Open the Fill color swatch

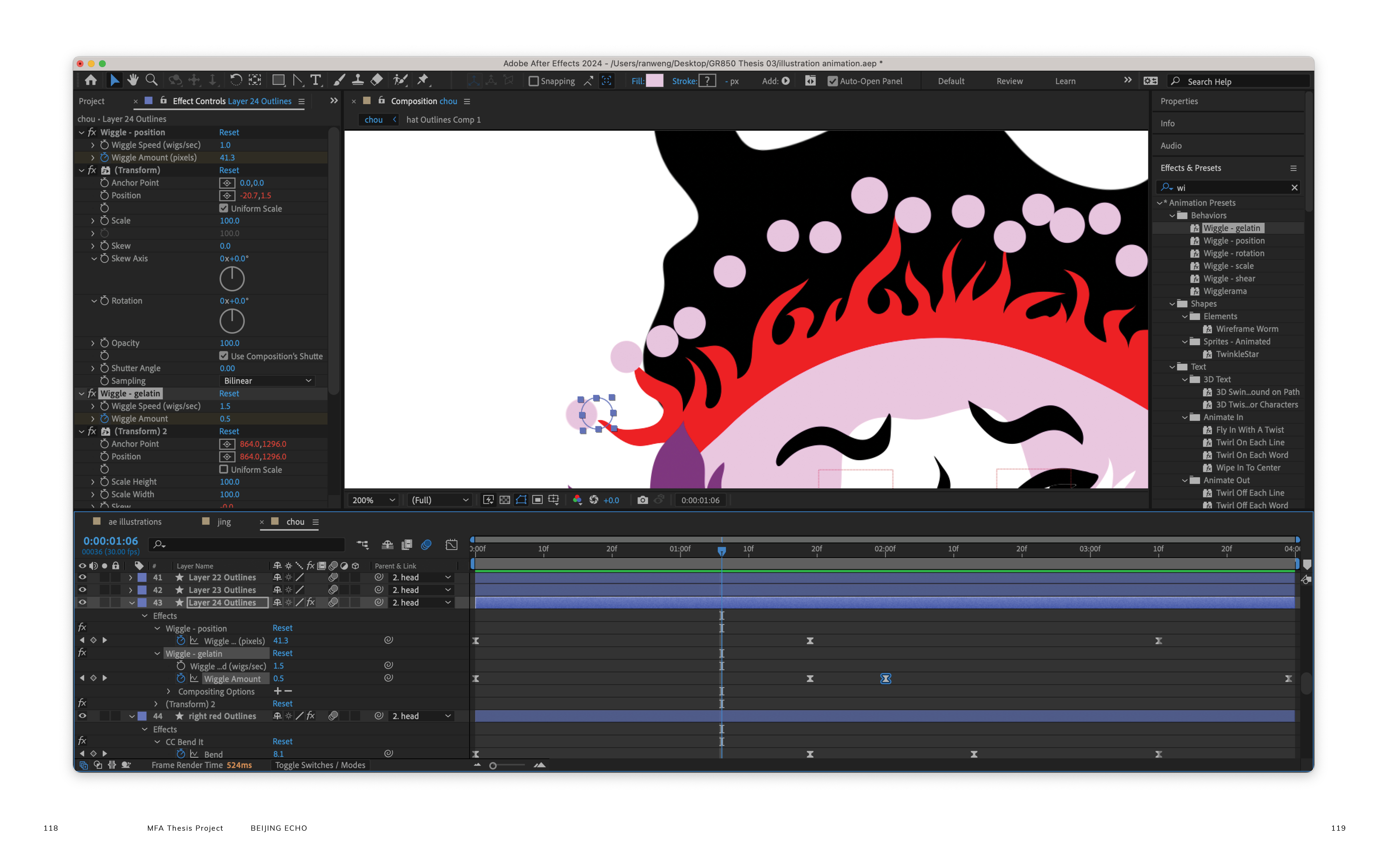pyautogui.click(x=654, y=81)
